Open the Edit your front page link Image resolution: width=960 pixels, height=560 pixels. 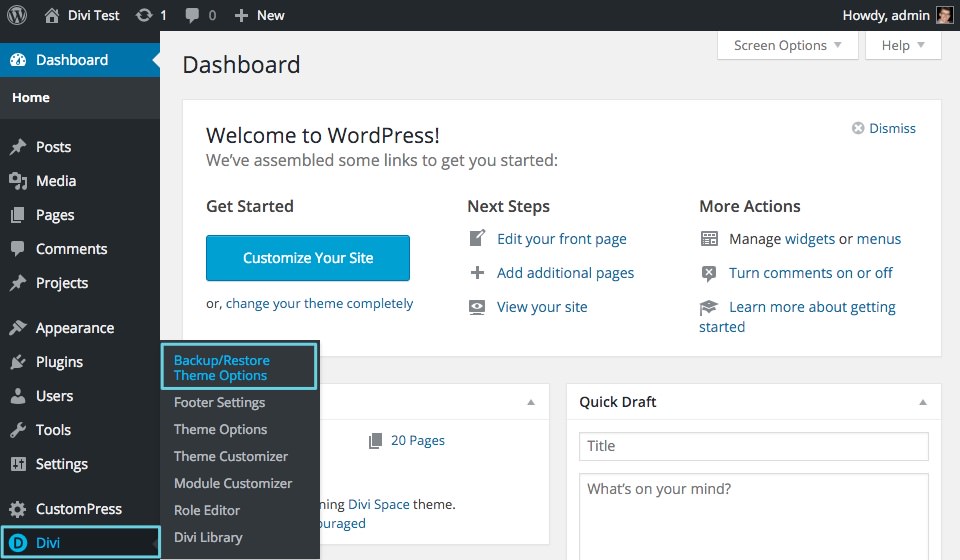click(561, 239)
